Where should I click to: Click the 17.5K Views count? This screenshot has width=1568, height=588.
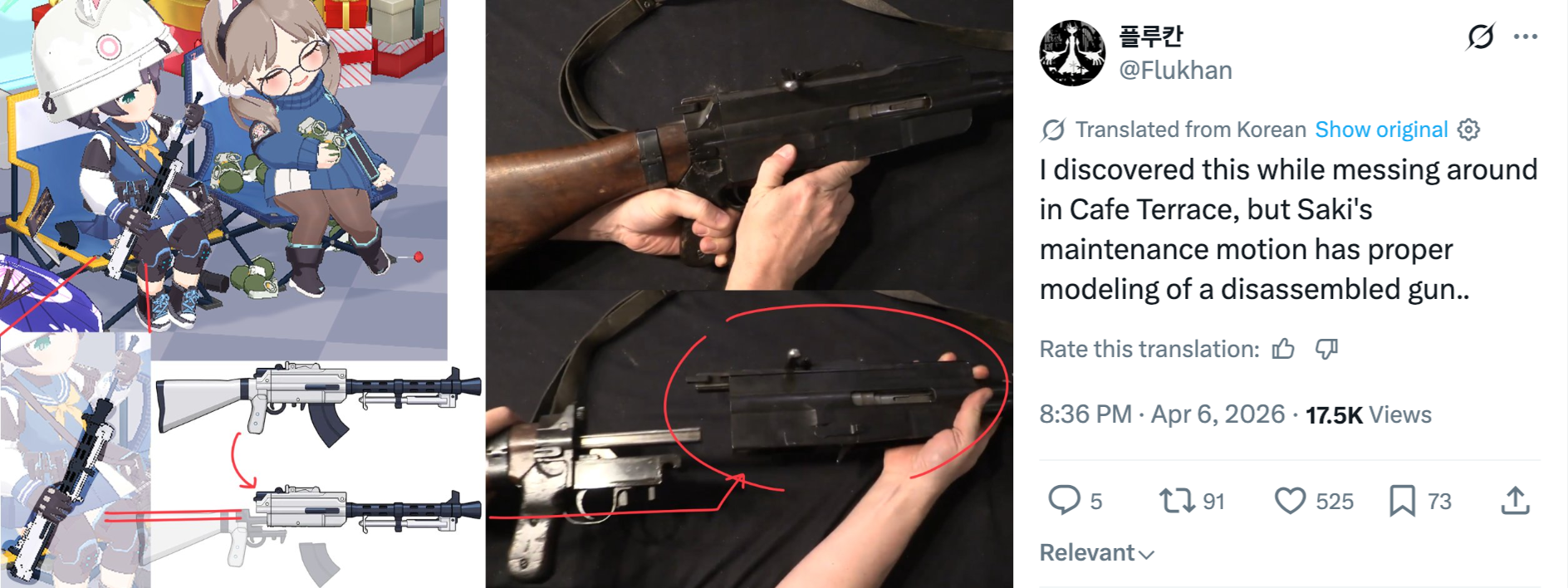(1368, 414)
